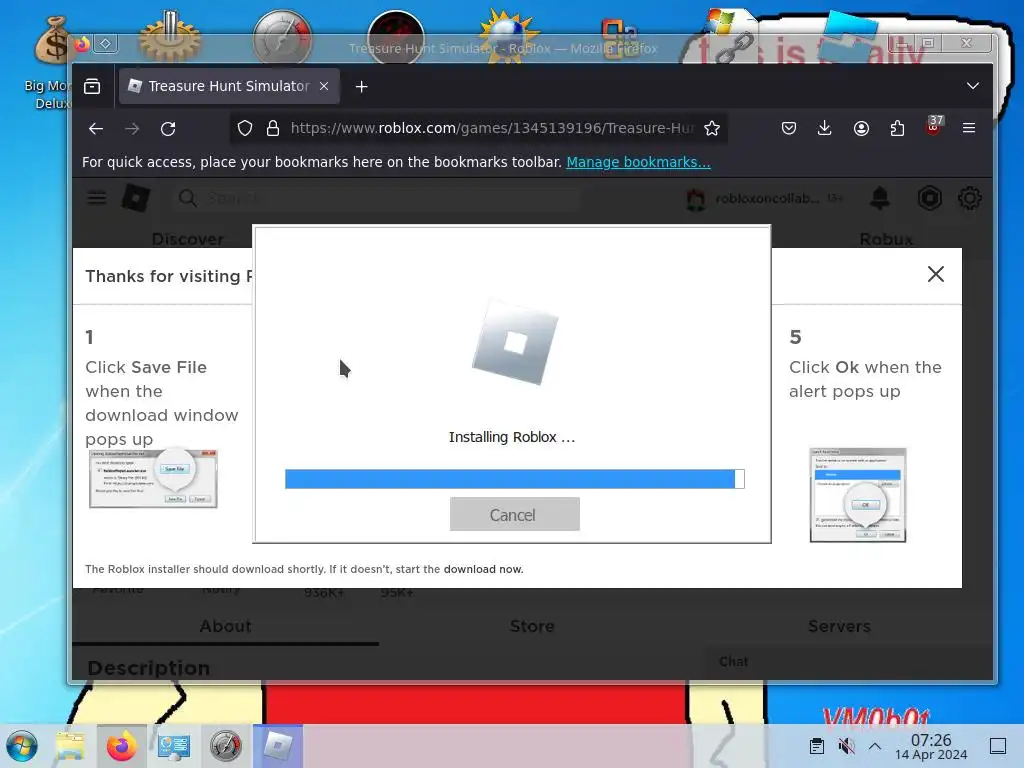Expand the list all tabs dropdown
The width and height of the screenshot is (1024, 768).
click(973, 86)
